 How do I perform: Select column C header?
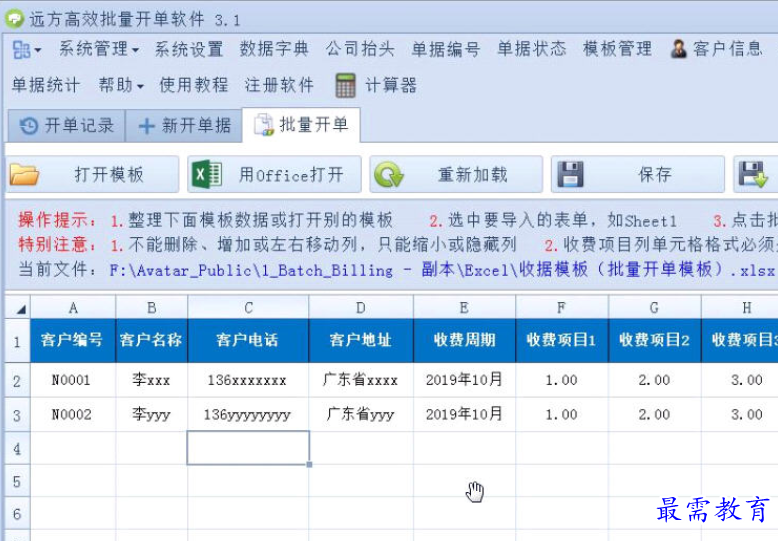click(249, 308)
